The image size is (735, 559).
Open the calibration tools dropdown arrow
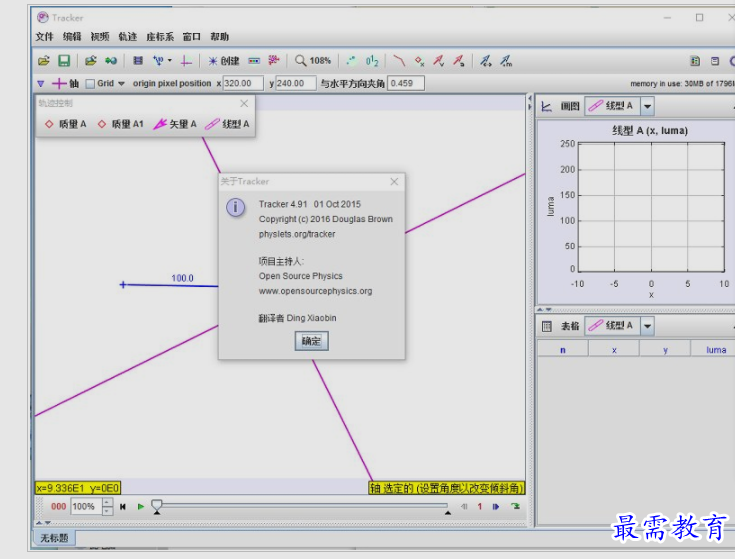(170, 60)
